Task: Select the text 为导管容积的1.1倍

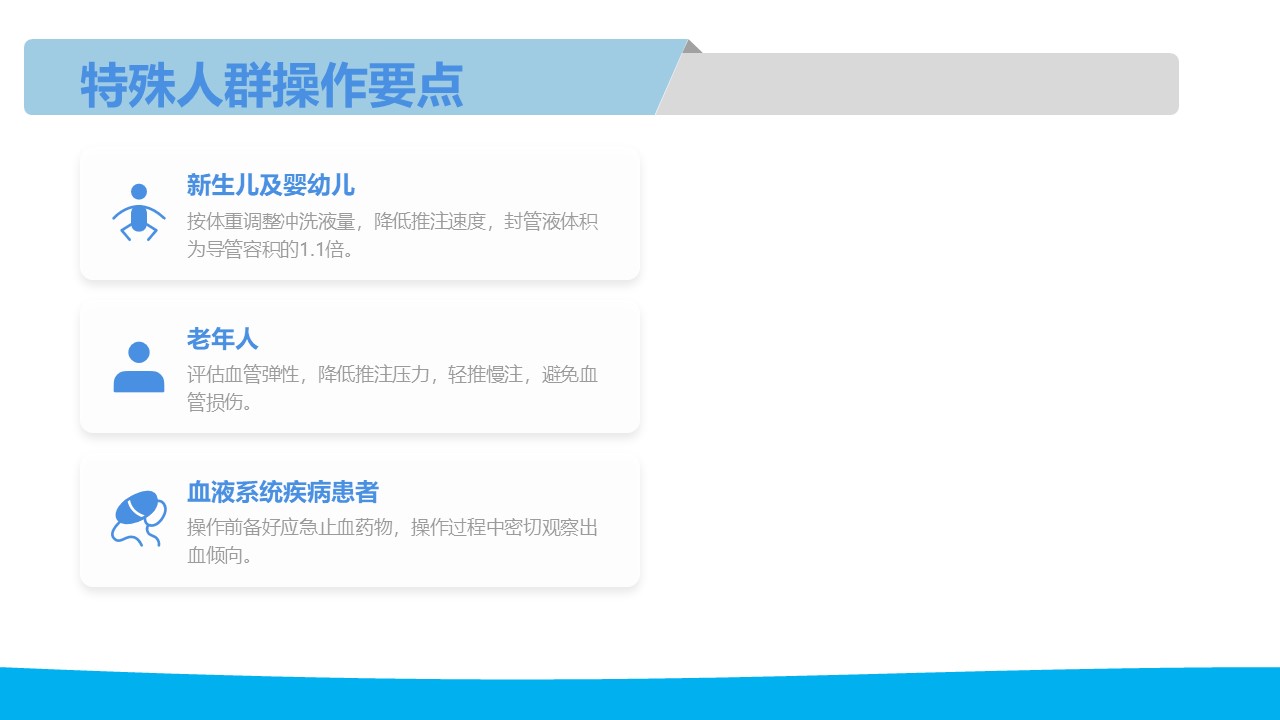Action: click(270, 249)
